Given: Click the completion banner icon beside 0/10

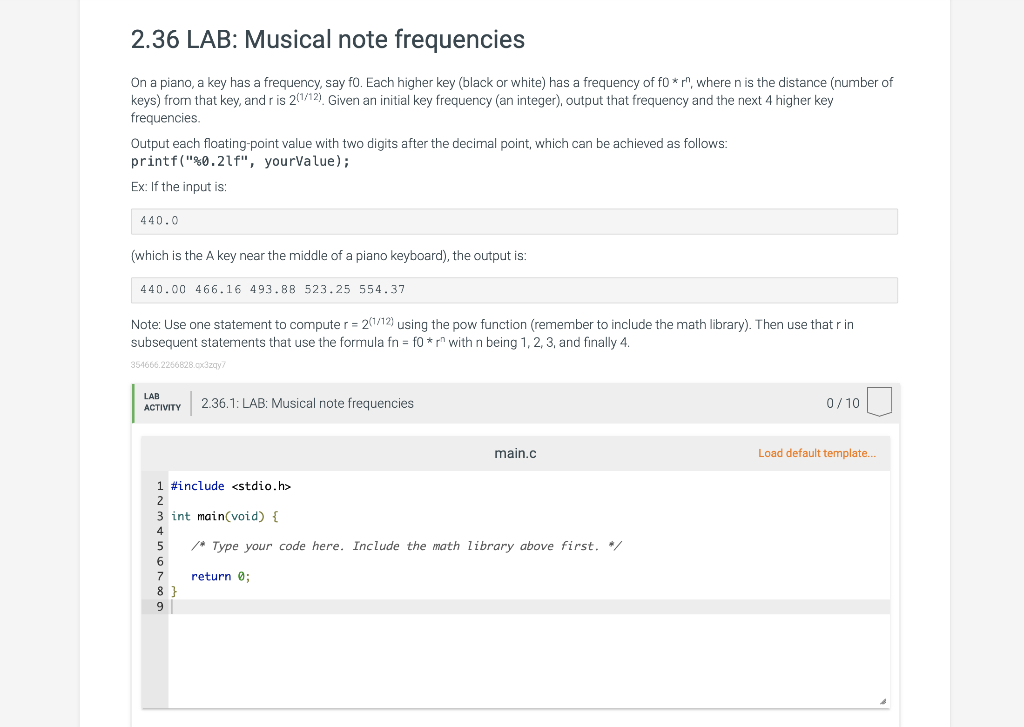Looking at the screenshot, I should 878,401.
